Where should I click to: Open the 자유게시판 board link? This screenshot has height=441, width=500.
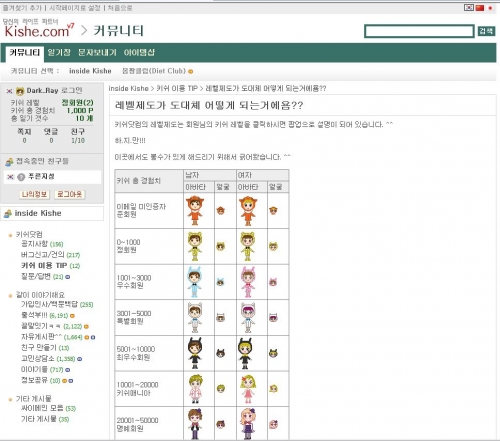coord(42,337)
